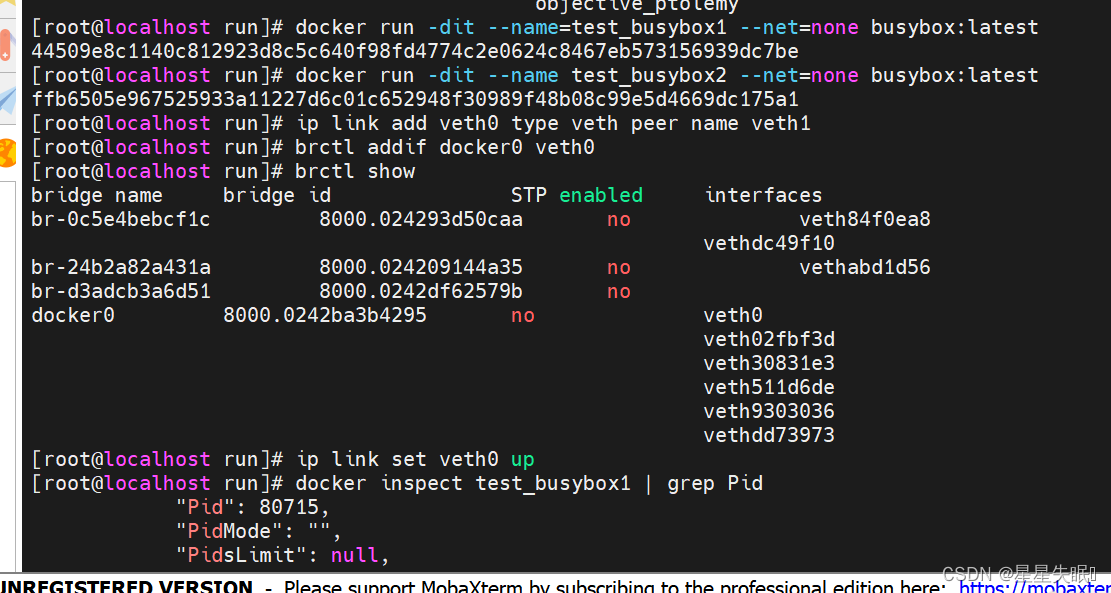Click the Pid value 80715
This screenshot has height=593, width=1111.
coord(290,506)
